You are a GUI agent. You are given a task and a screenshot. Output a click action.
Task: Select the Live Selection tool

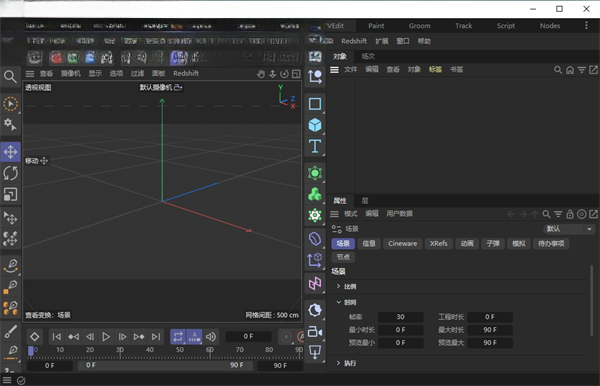[x=10, y=104]
